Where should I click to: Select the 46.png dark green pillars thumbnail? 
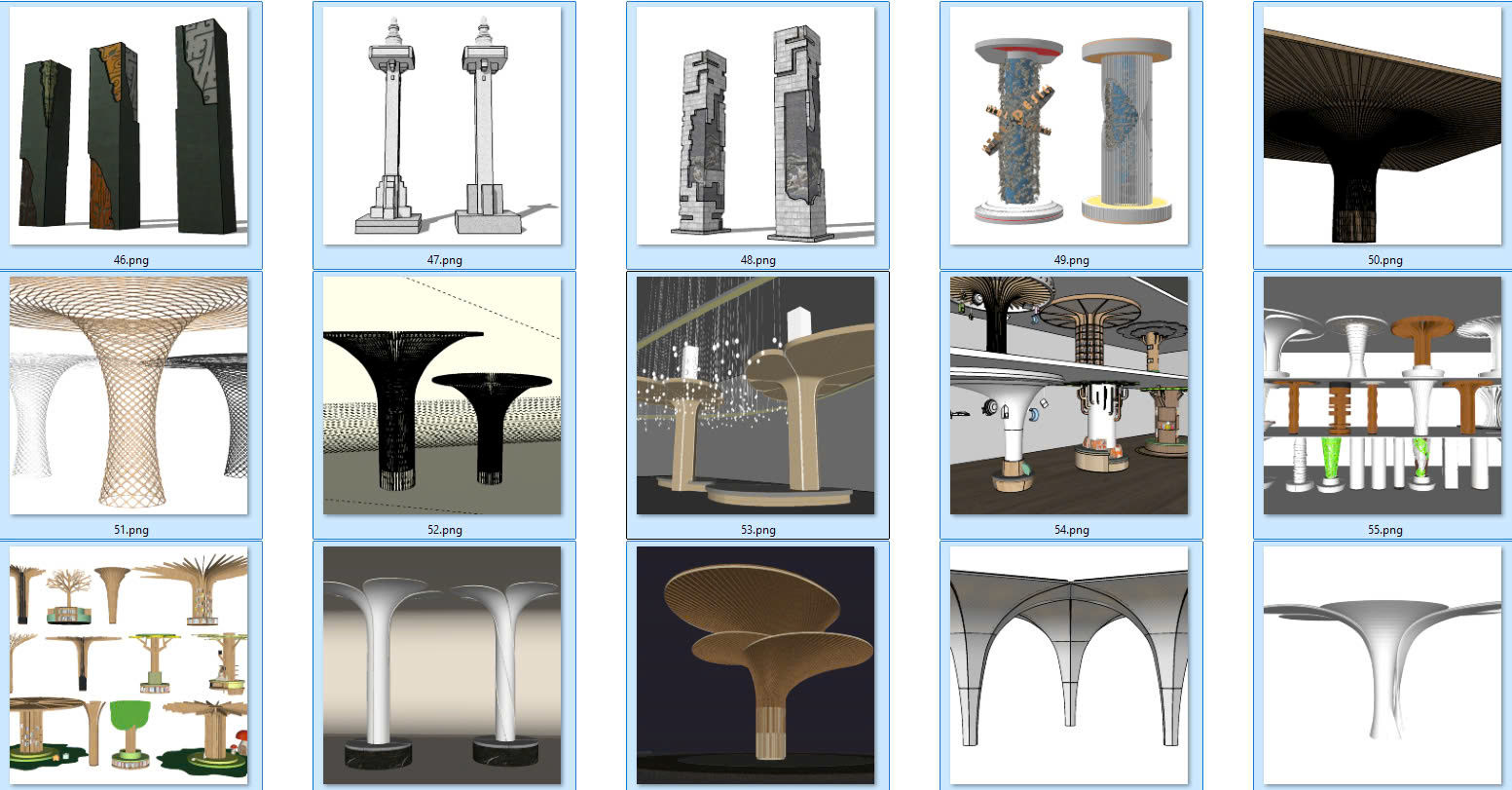pos(129,126)
